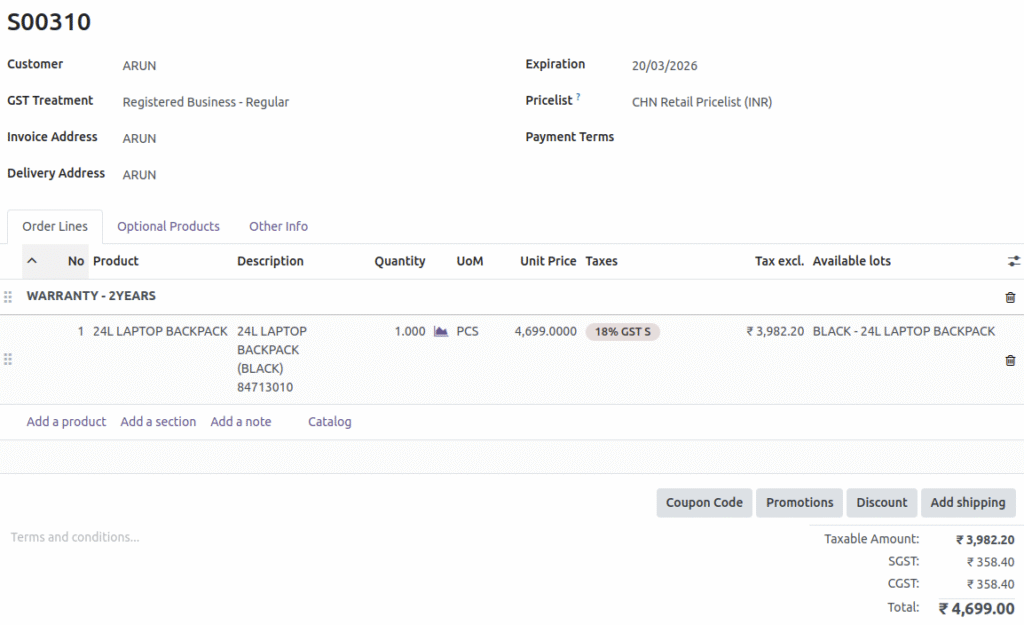Click the drag handle of the backpack line
Screen dimensions: 1024x625
pyautogui.click(x=8, y=358)
